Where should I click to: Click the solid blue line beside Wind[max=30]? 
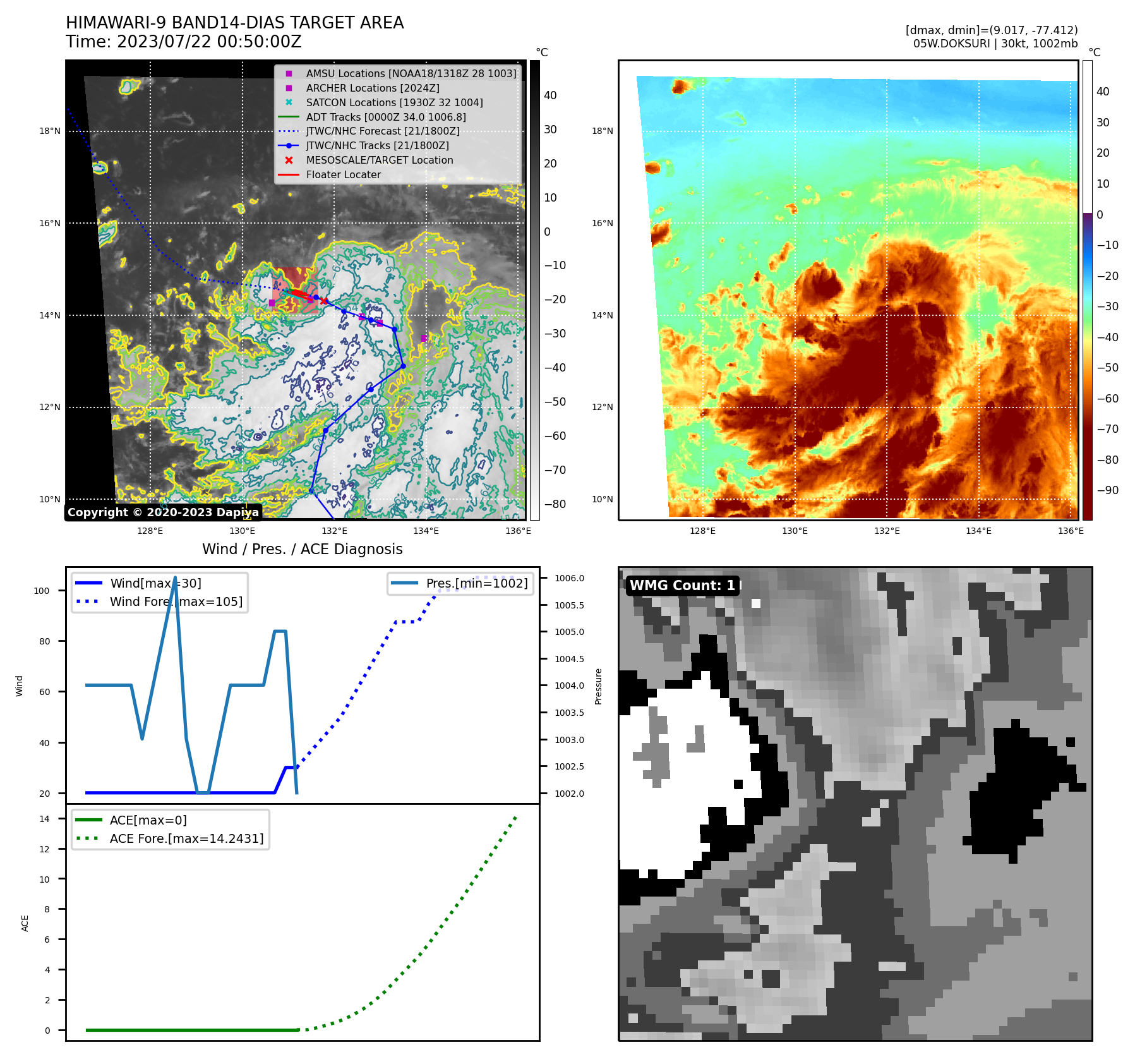88,583
